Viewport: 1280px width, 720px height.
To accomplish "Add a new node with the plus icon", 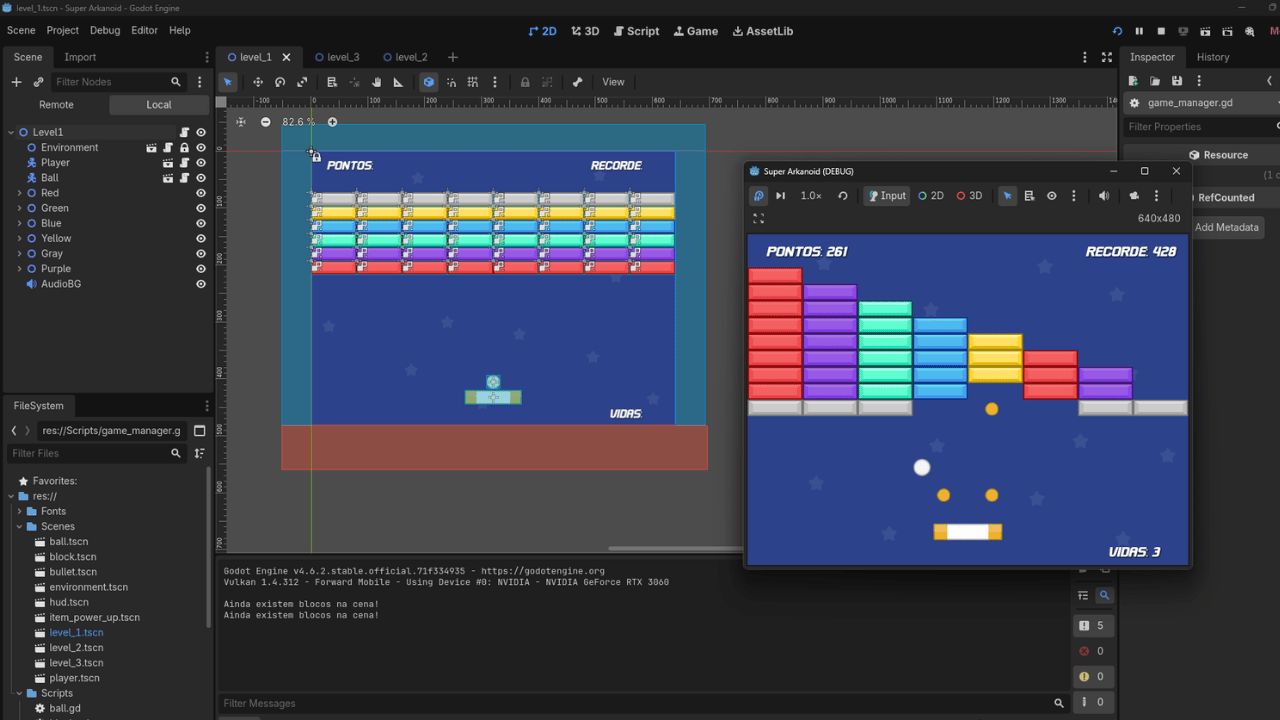I will tap(16, 82).
